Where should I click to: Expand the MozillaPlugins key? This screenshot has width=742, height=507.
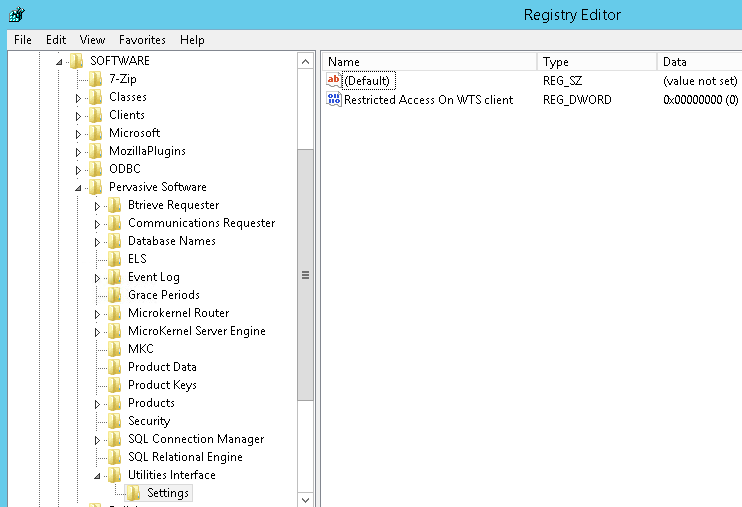coord(78,152)
